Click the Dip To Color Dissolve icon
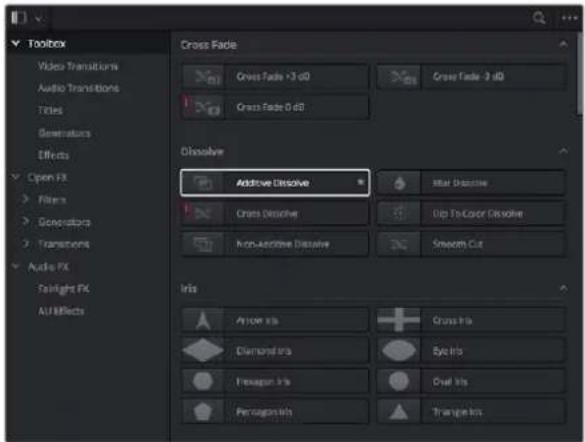585x442 pixels. click(x=399, y=213)
